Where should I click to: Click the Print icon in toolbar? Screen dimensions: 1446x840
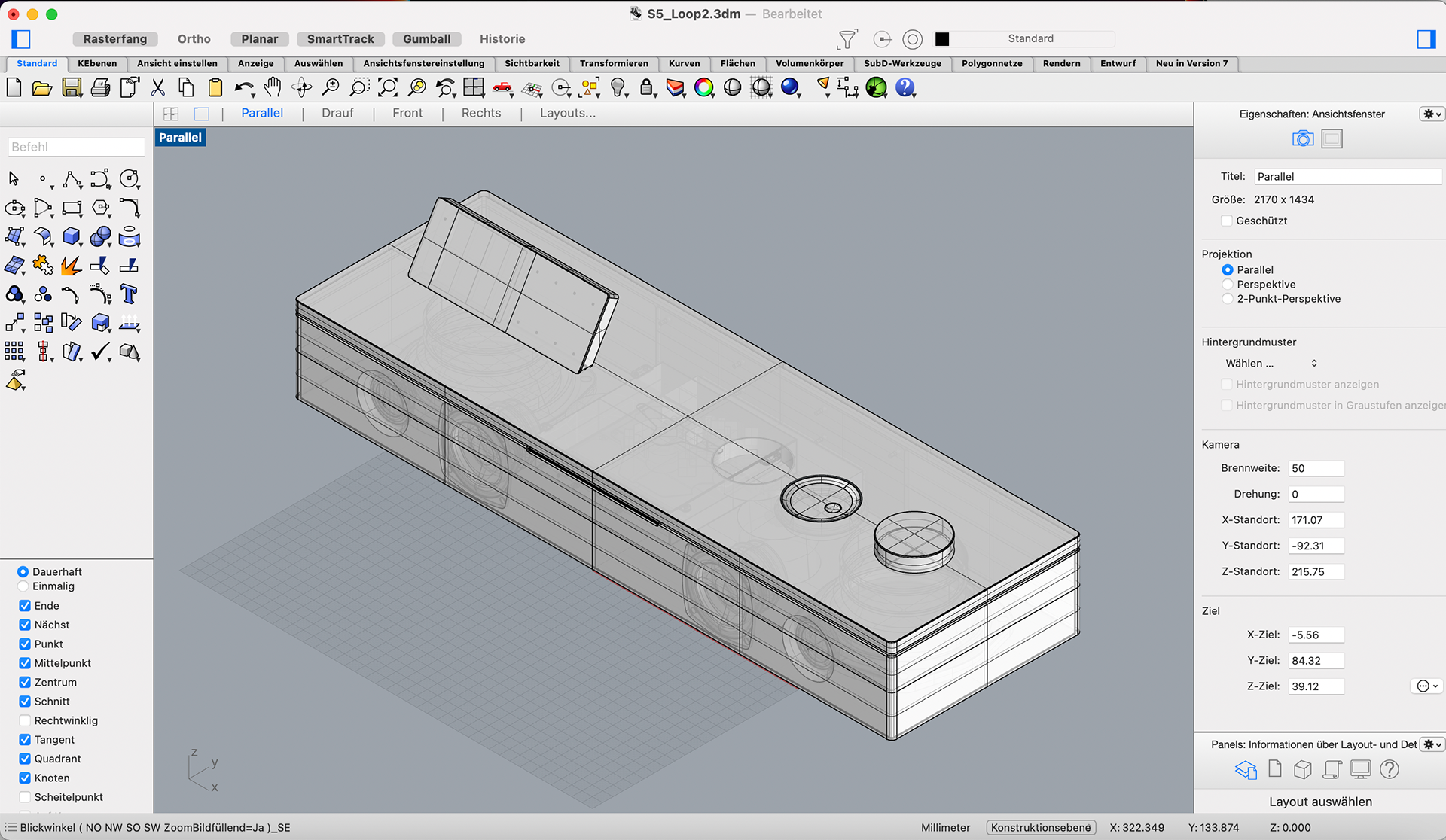[100, 88]
